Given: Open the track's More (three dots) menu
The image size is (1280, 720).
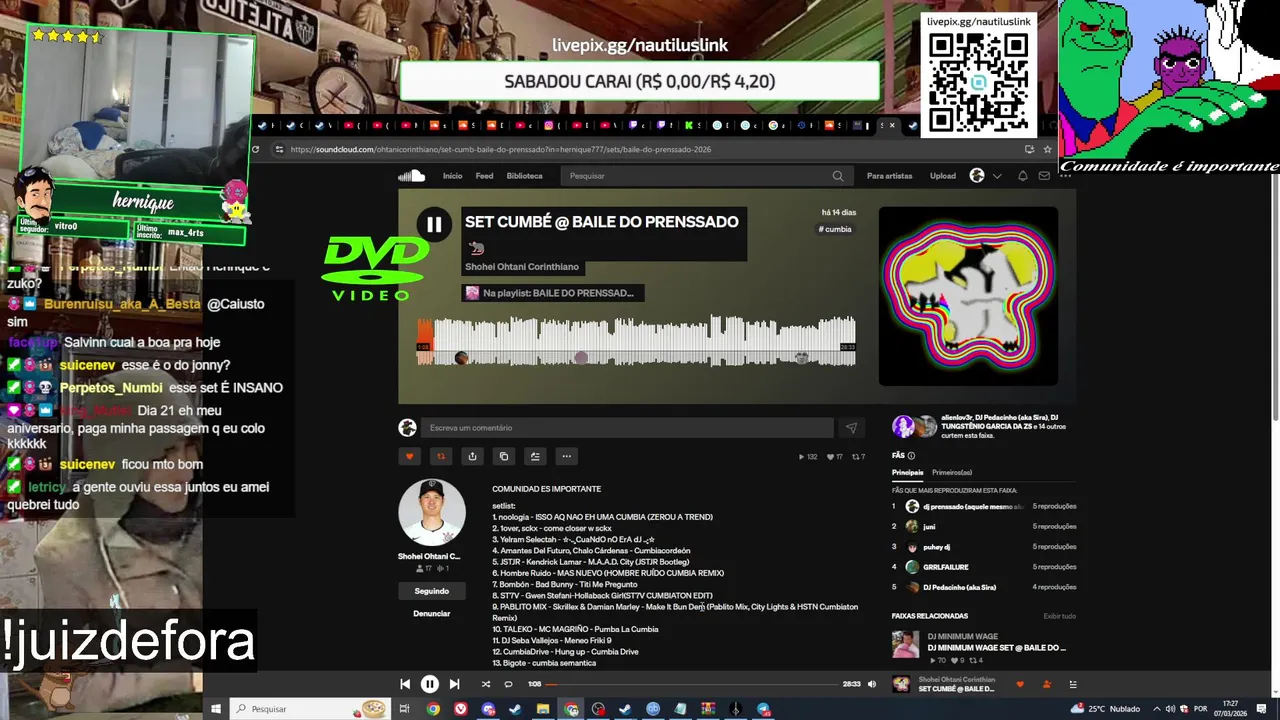Looking at the screenshot, I should 566,456.
